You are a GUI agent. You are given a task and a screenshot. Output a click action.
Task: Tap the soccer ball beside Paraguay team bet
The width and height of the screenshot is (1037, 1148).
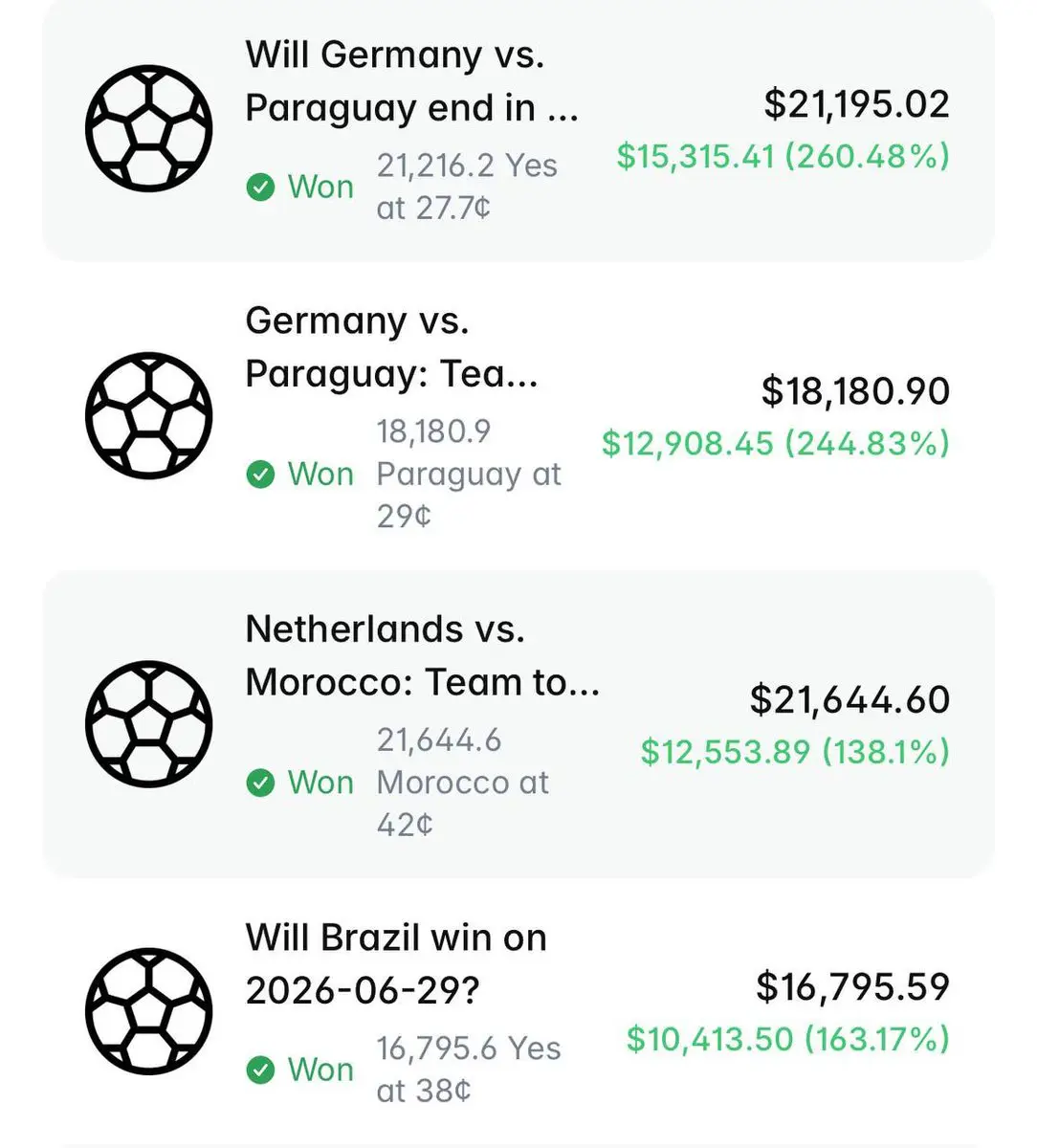coord(148,416)
